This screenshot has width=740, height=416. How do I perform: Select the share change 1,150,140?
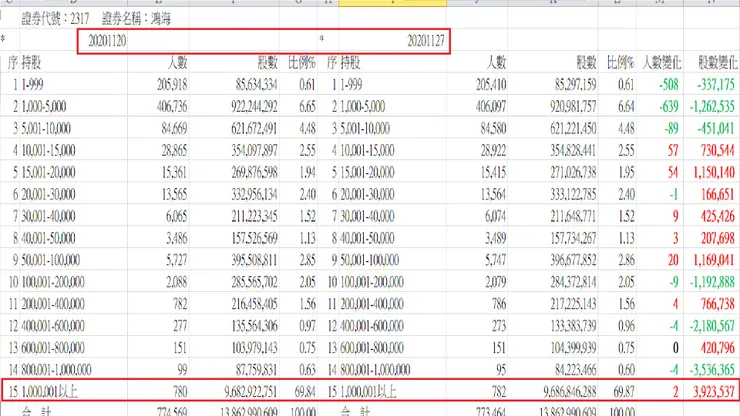click(x=714, y=172)
